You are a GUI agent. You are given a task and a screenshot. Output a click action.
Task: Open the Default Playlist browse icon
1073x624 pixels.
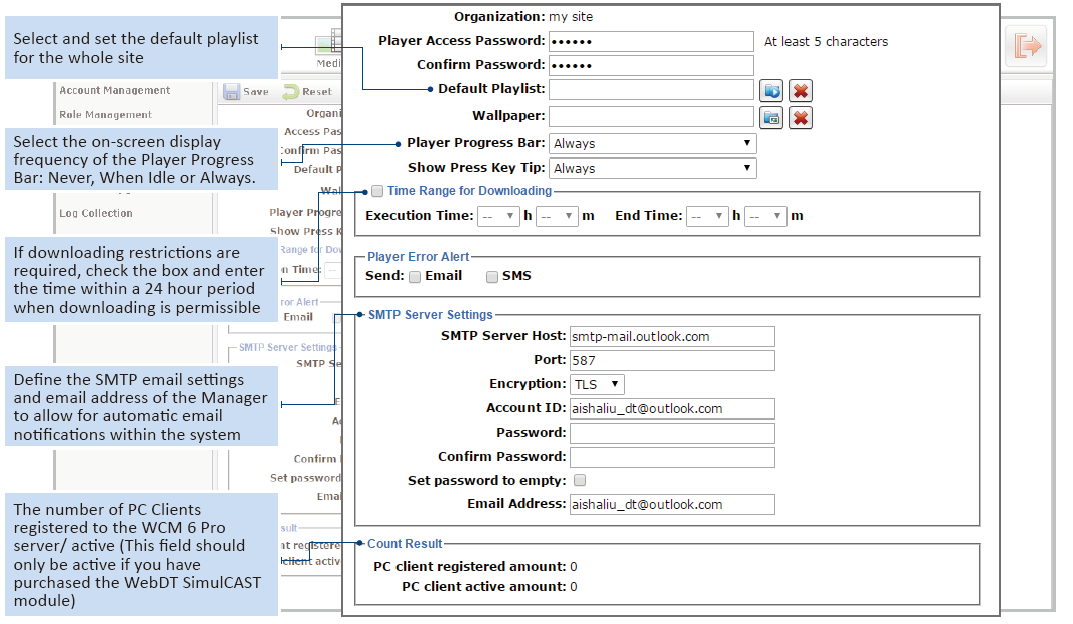[772, 90]
